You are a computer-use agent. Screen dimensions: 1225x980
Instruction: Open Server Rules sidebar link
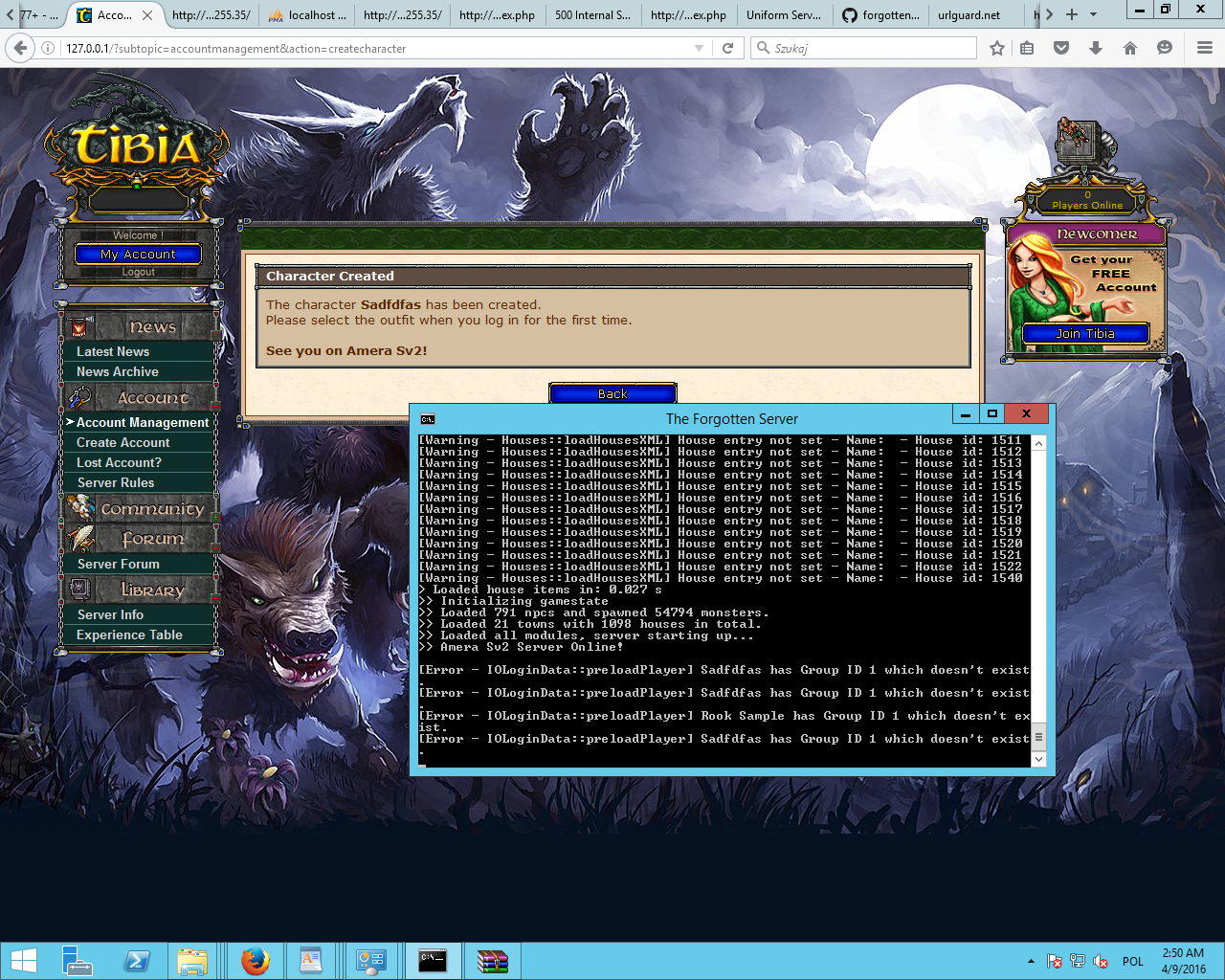coord(115,482)
